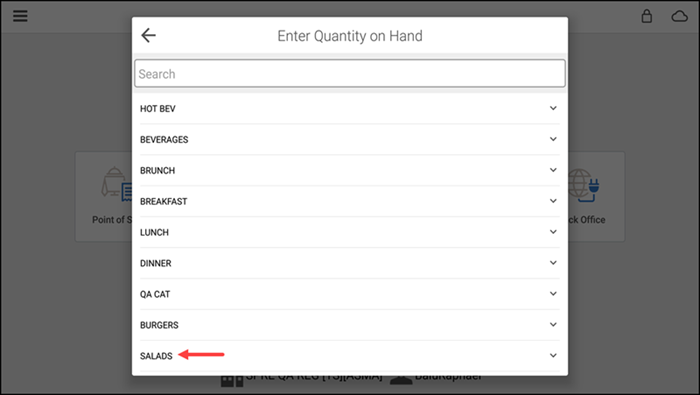Click the lock icon in header
700x395 pixels.
tap(646, 16)
